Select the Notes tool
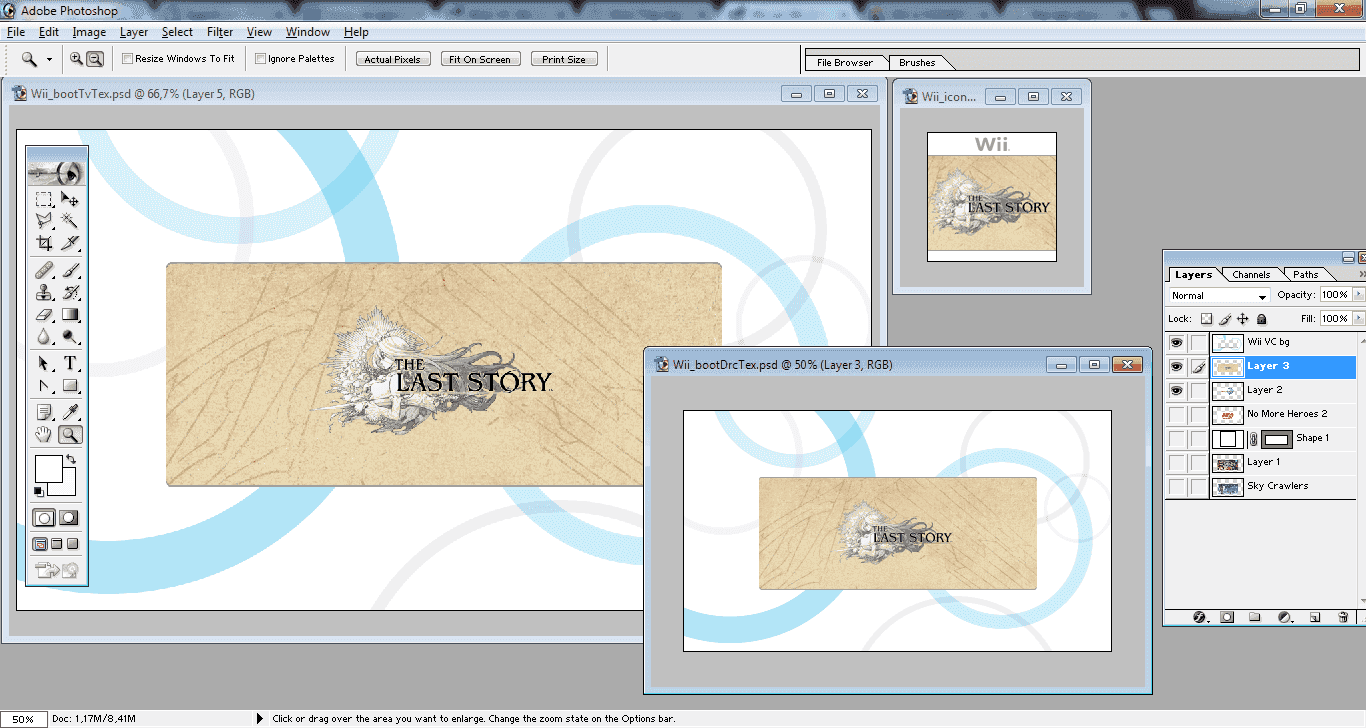 point(44,412)
